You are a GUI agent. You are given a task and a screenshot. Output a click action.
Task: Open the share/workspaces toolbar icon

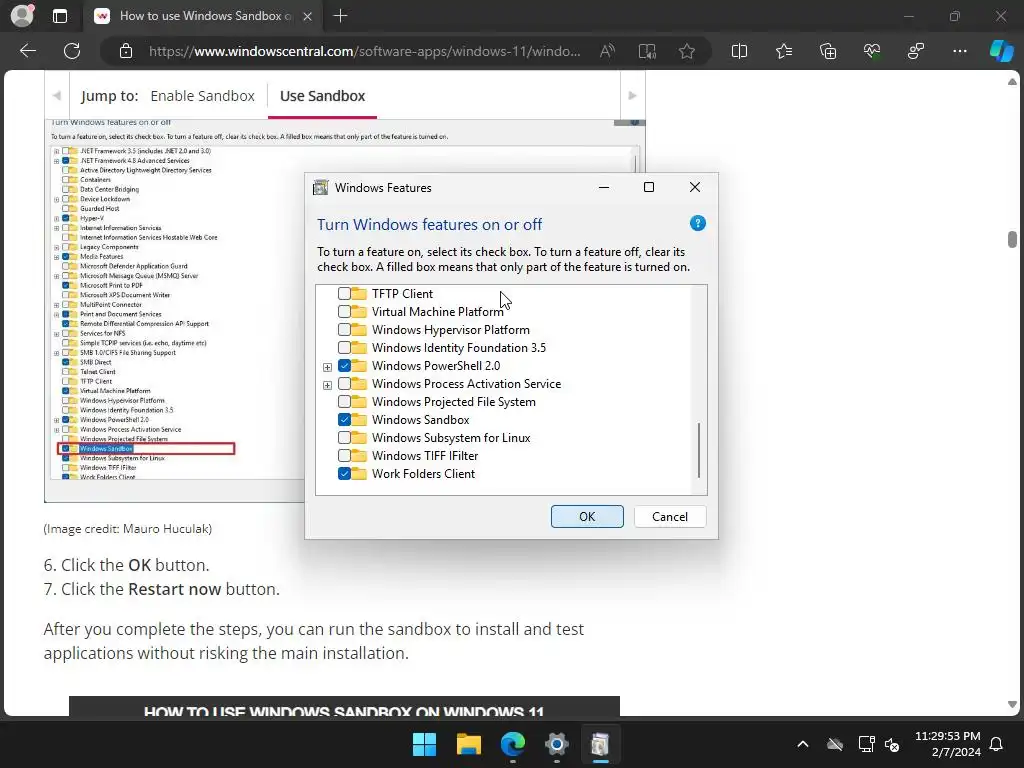(916, 51)
